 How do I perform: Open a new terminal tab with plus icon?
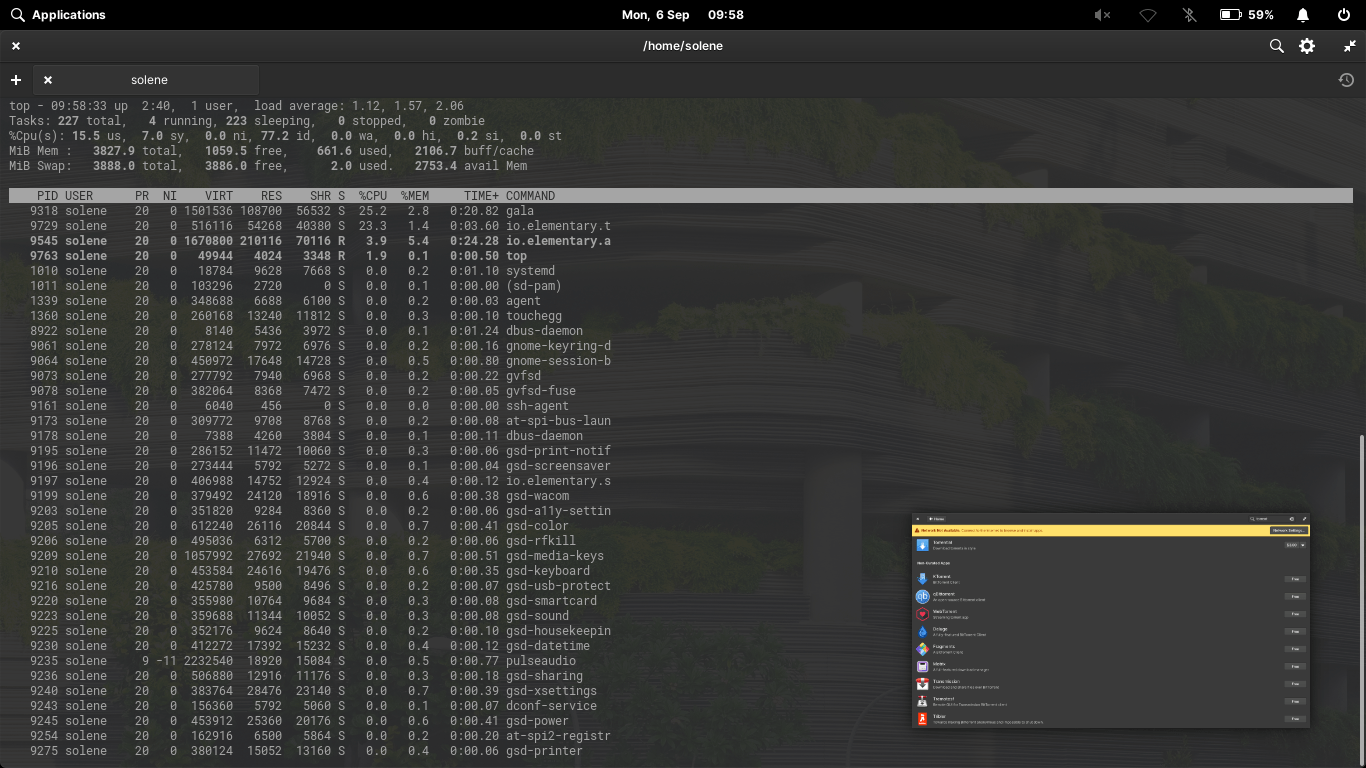pos(16,80)
